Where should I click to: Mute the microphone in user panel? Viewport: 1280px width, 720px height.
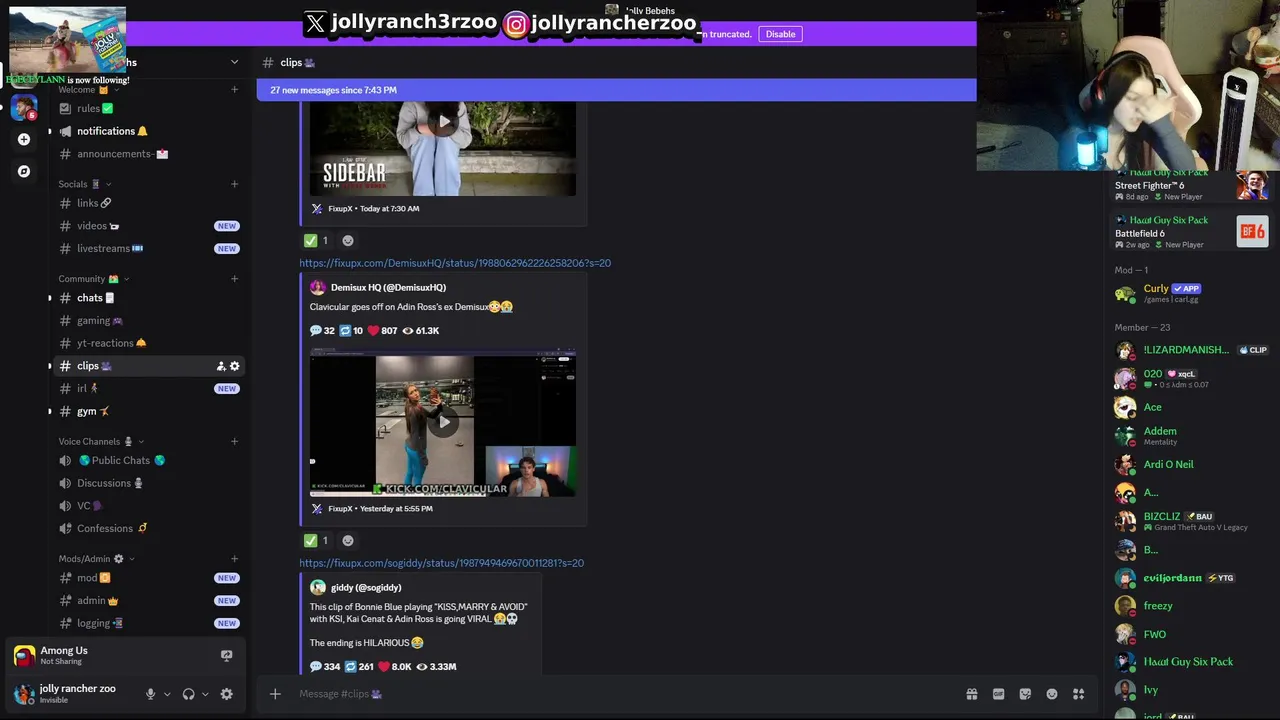pyautogui.click(x=150, y=694)
